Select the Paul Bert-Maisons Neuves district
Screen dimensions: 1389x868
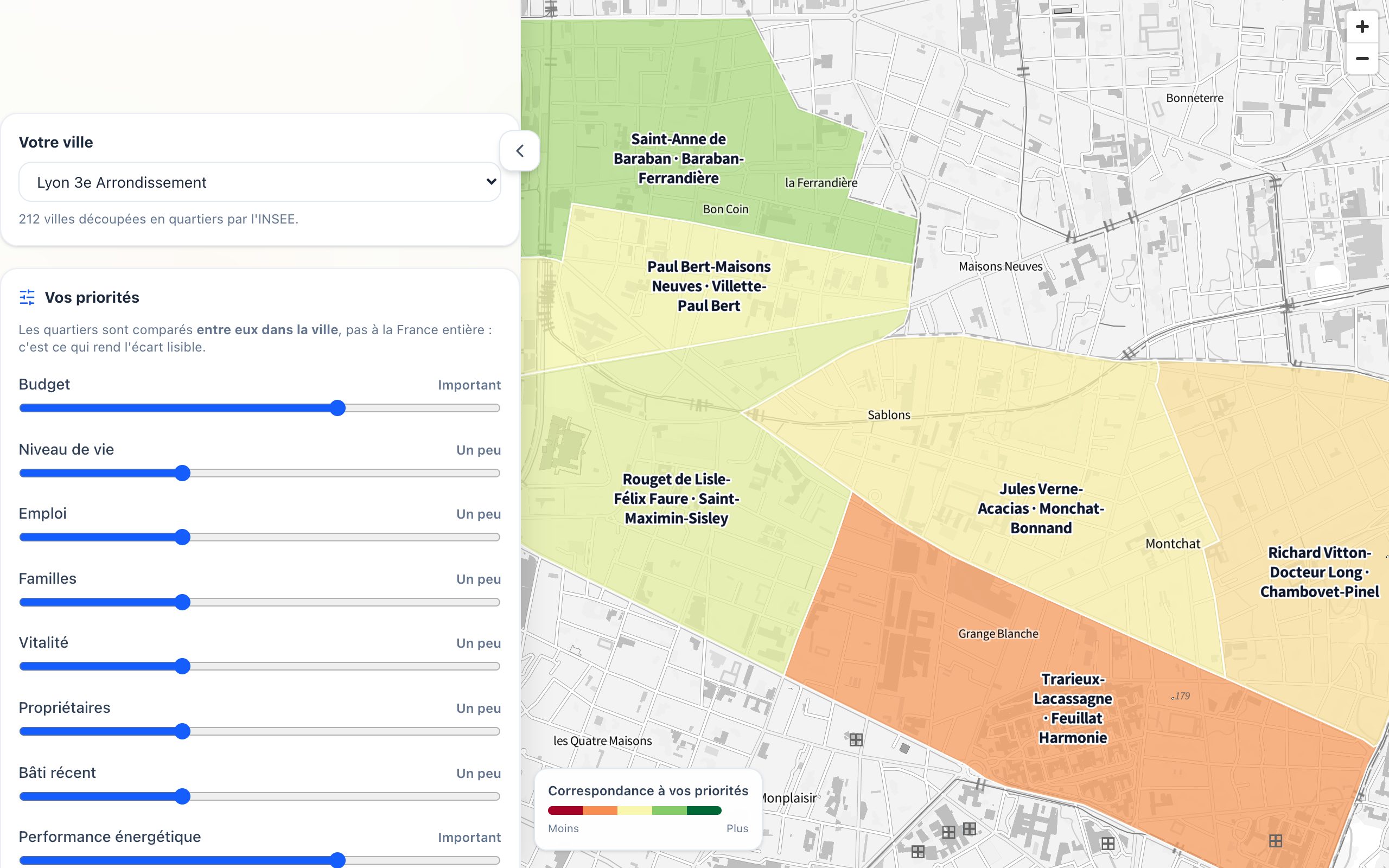pos(709,286)
